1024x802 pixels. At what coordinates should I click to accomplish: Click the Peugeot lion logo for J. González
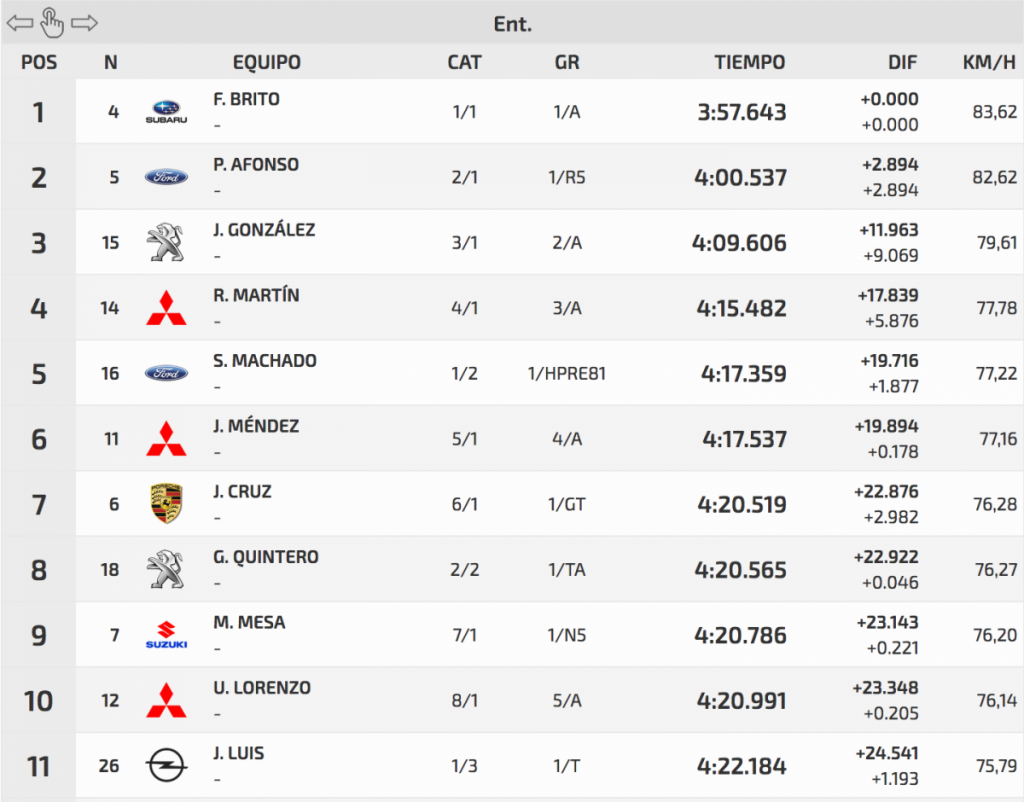[166, 243]
